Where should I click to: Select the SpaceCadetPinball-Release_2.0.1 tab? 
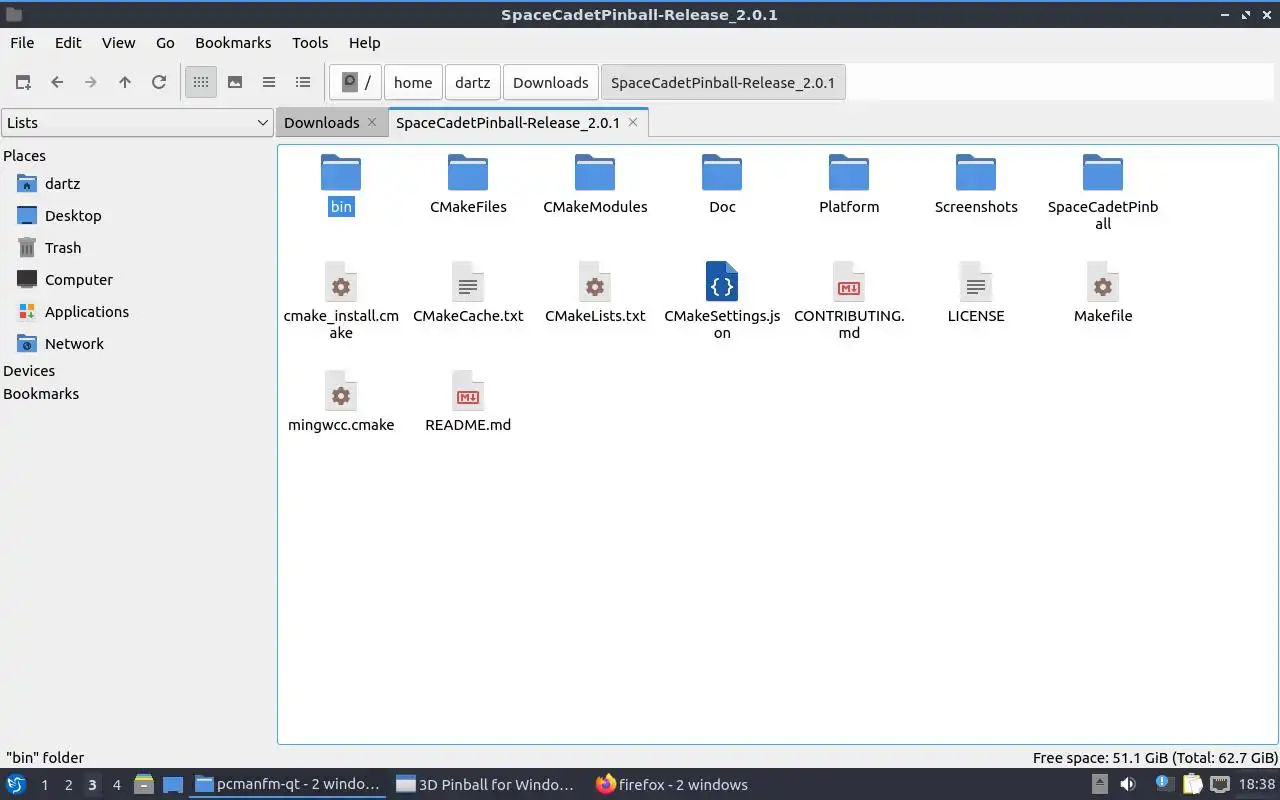click(508, 123)
